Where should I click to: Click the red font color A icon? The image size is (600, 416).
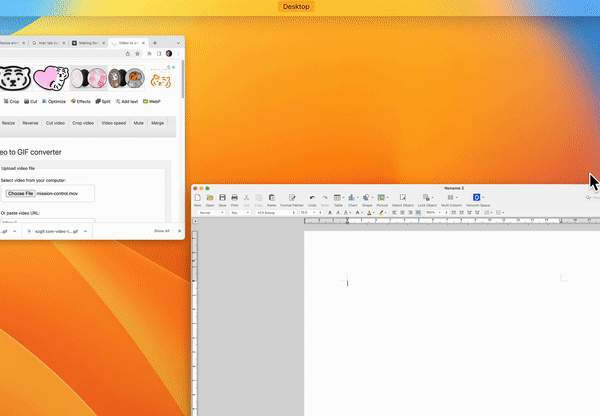(x=369, y=212)
